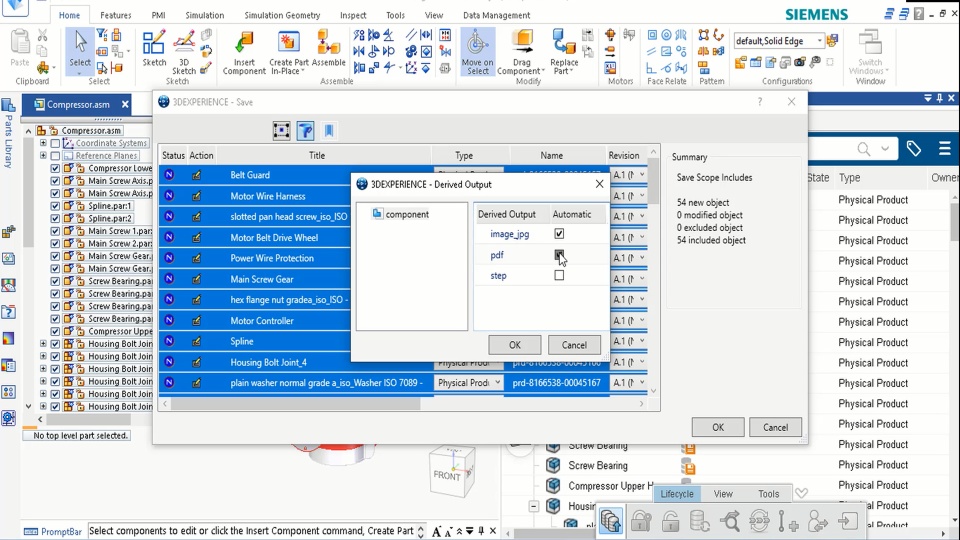The image size is (960, 540).
Task: Click Cancel in the Save dialog
Action: (x=775, y=427)
